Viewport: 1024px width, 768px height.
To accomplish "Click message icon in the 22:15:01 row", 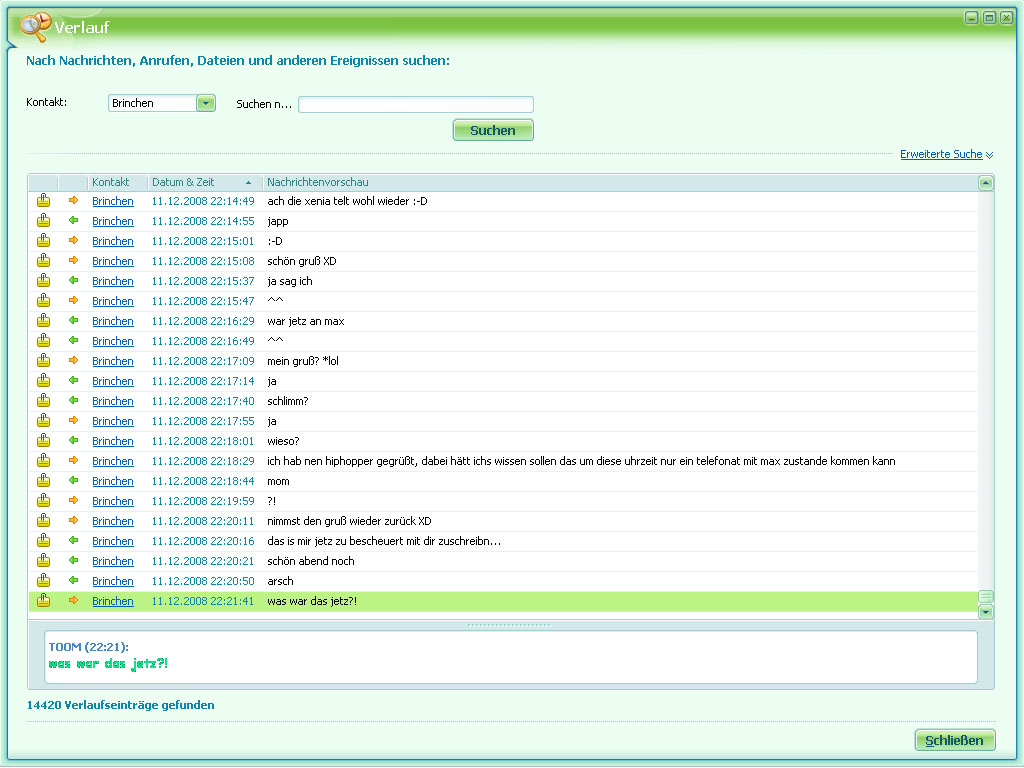I will tap(44, 240).
